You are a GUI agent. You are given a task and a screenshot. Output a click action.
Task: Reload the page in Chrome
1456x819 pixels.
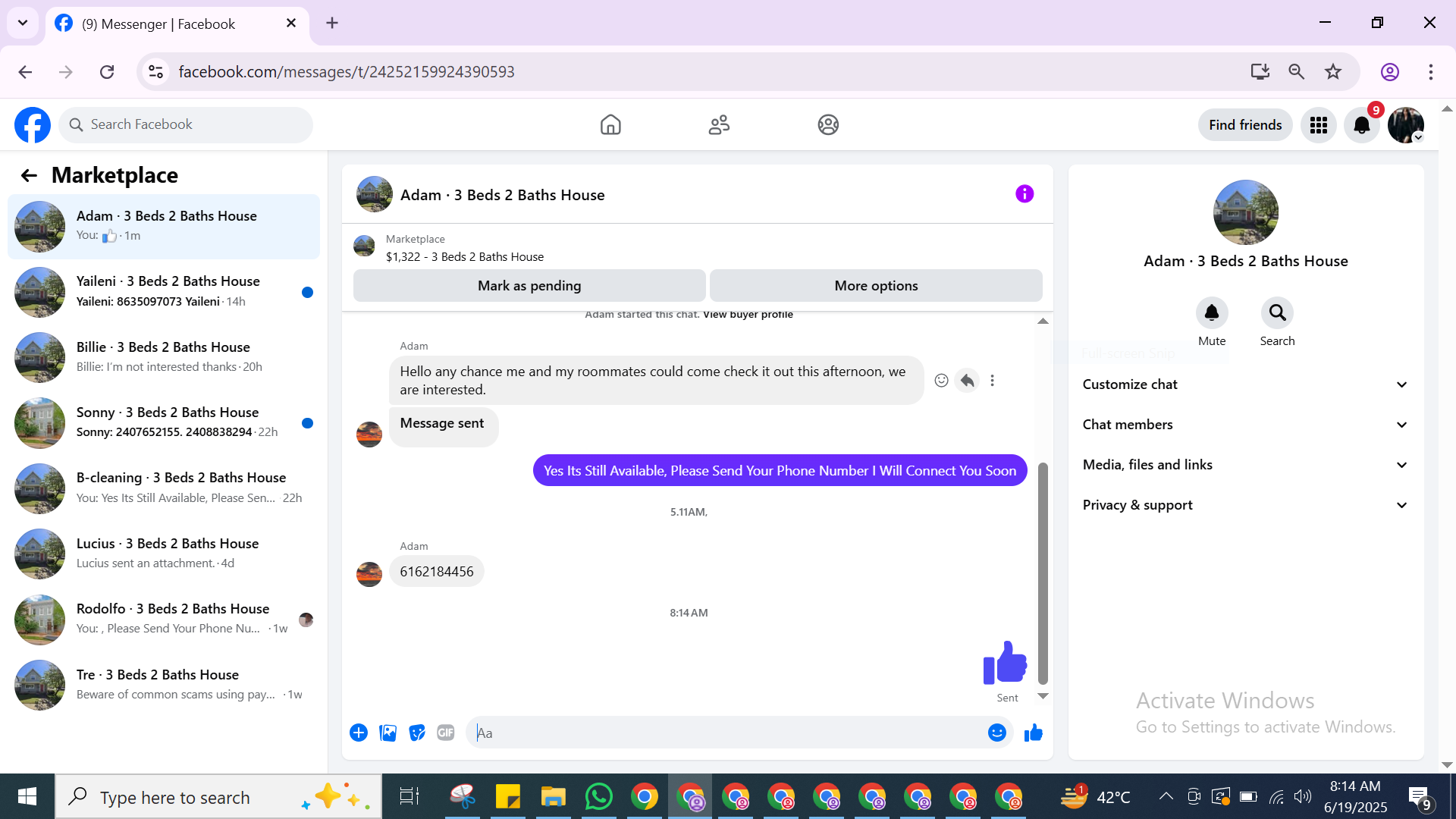pos(107,72)
